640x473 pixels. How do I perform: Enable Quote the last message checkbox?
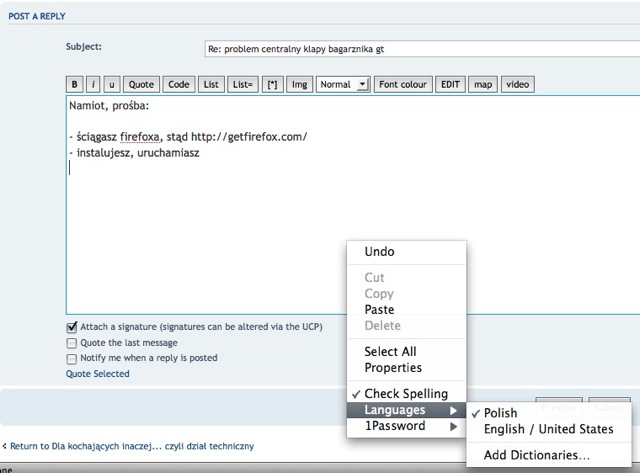[x=72, y=343]
